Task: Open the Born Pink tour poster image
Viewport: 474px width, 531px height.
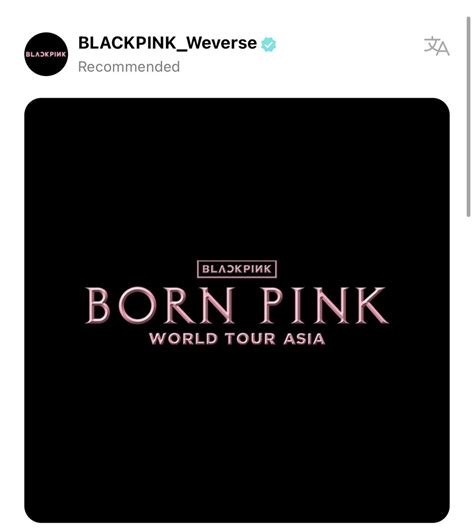Action: tap(237, 310)
